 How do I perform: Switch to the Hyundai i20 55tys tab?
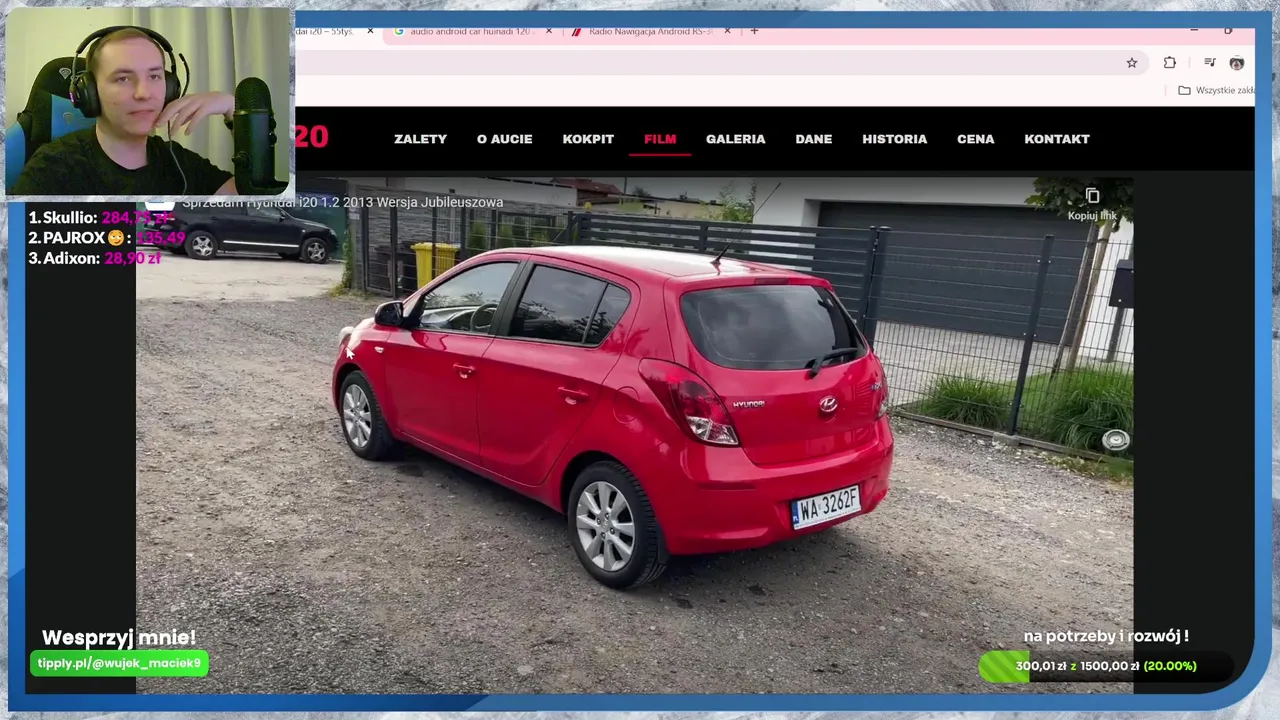click(x=330, y=31)
